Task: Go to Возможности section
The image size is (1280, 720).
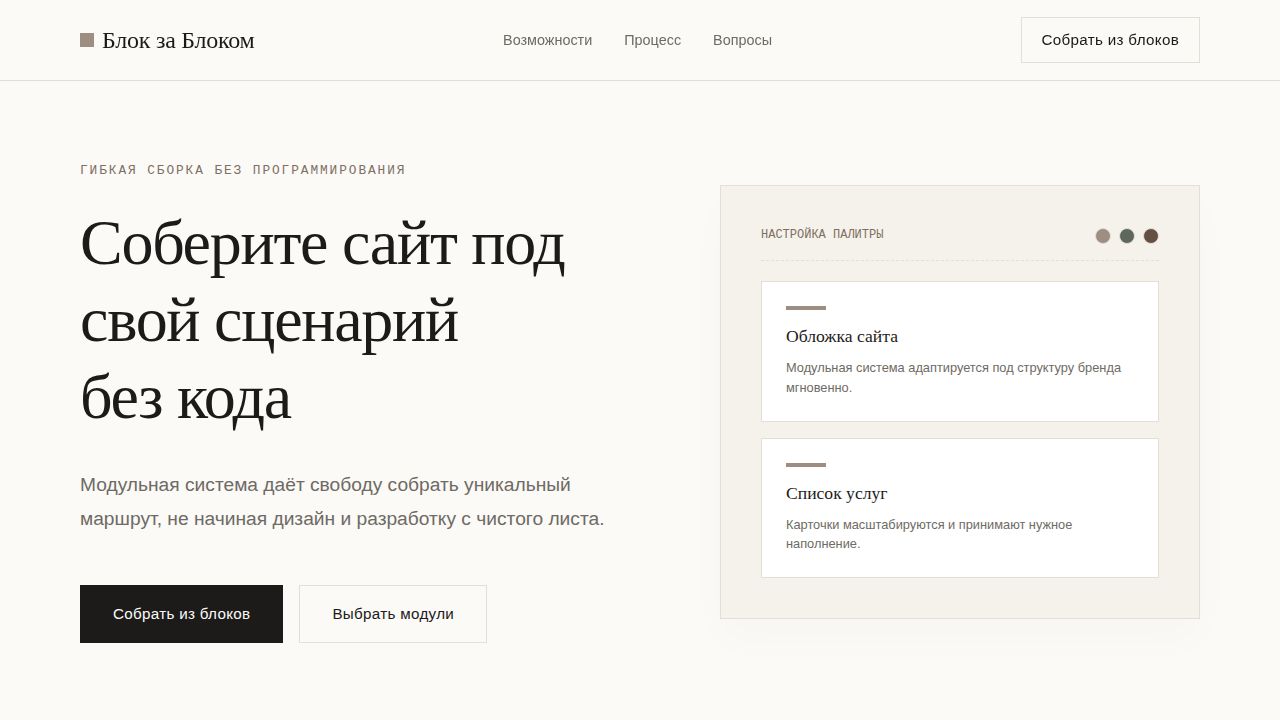Action: point(547,40)
